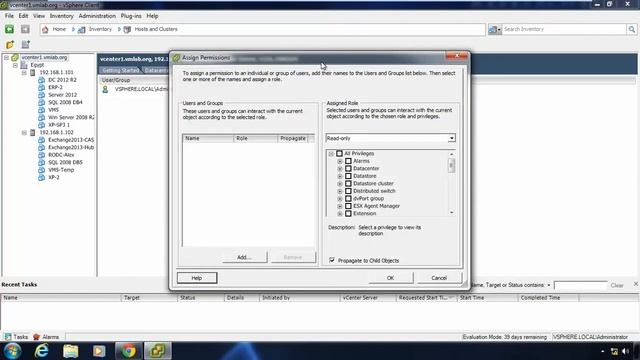
Task: Click the Recent Tasks filter text field
Action: 580,285
